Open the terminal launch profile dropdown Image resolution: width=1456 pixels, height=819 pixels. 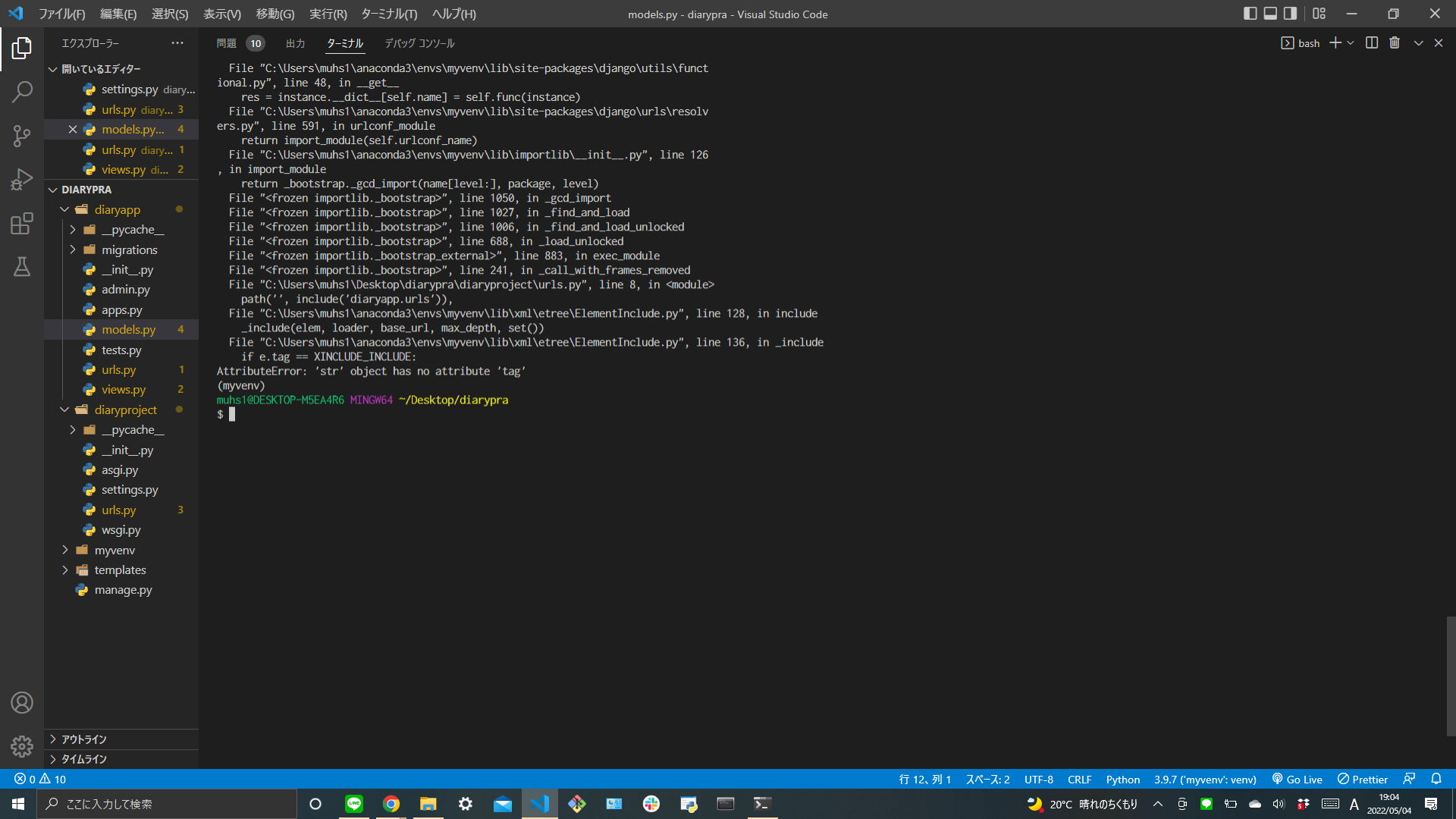[x=1351, y=43]
